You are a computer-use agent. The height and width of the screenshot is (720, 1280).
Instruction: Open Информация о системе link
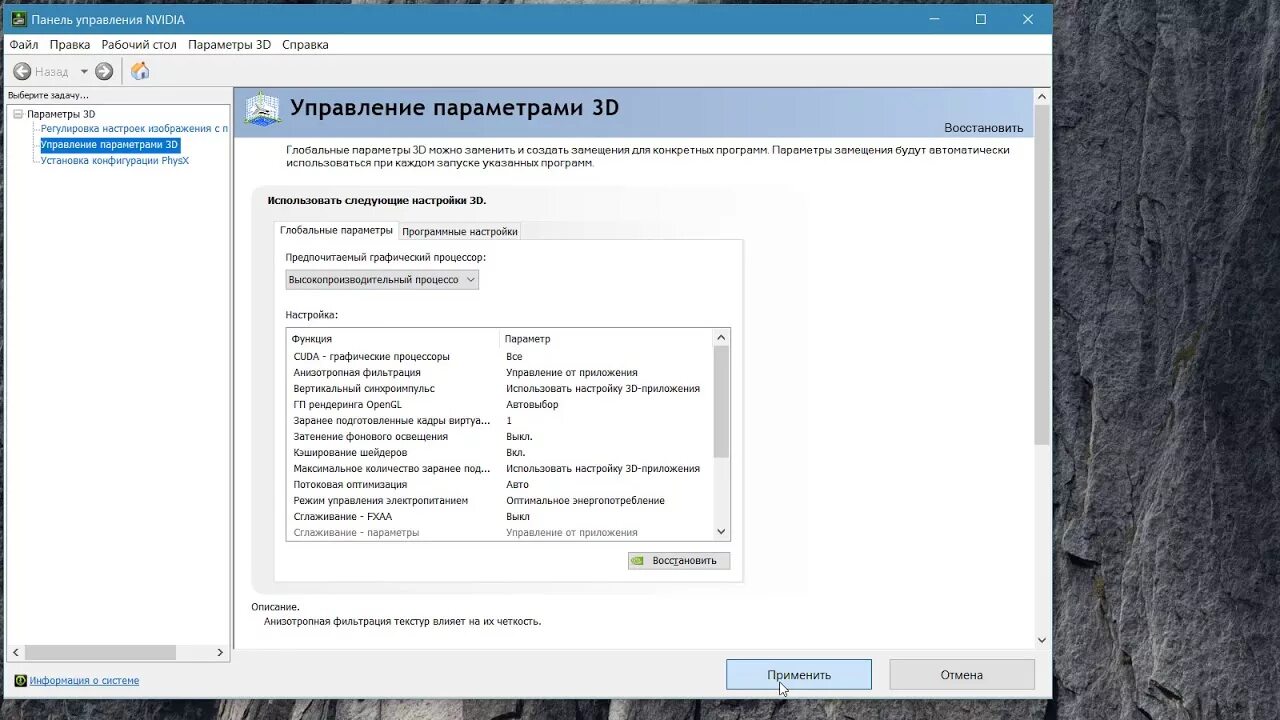(84, 681)
